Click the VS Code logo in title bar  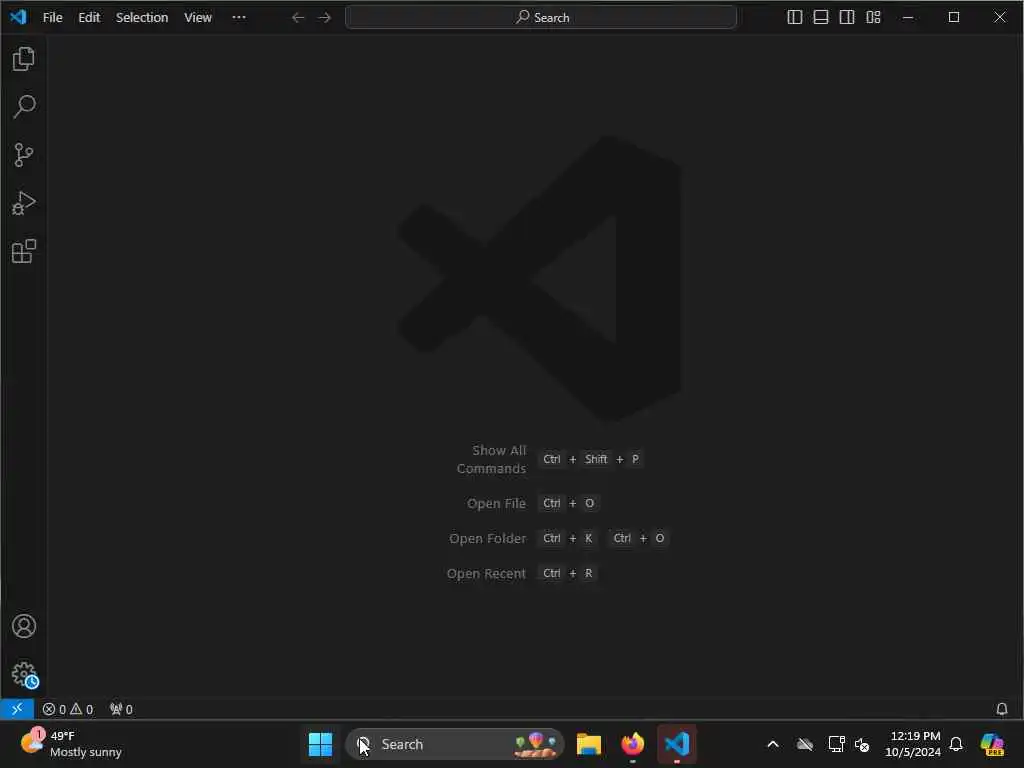[18, 17]
